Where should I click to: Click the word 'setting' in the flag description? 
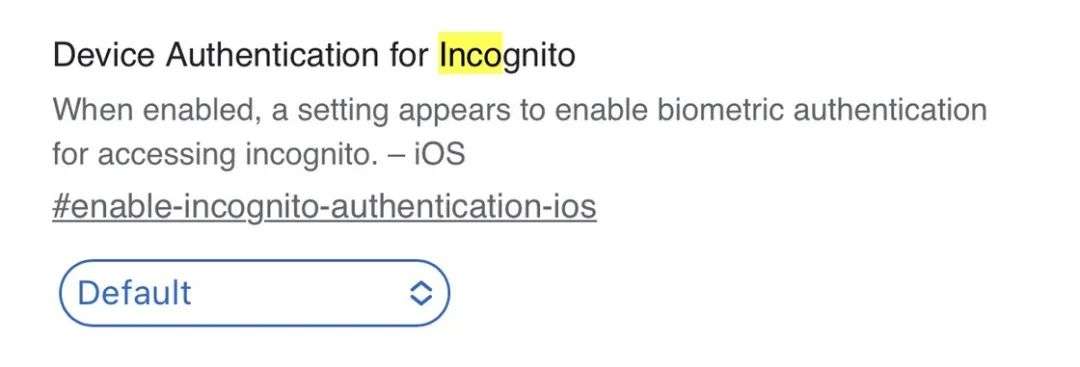point(343,111)
